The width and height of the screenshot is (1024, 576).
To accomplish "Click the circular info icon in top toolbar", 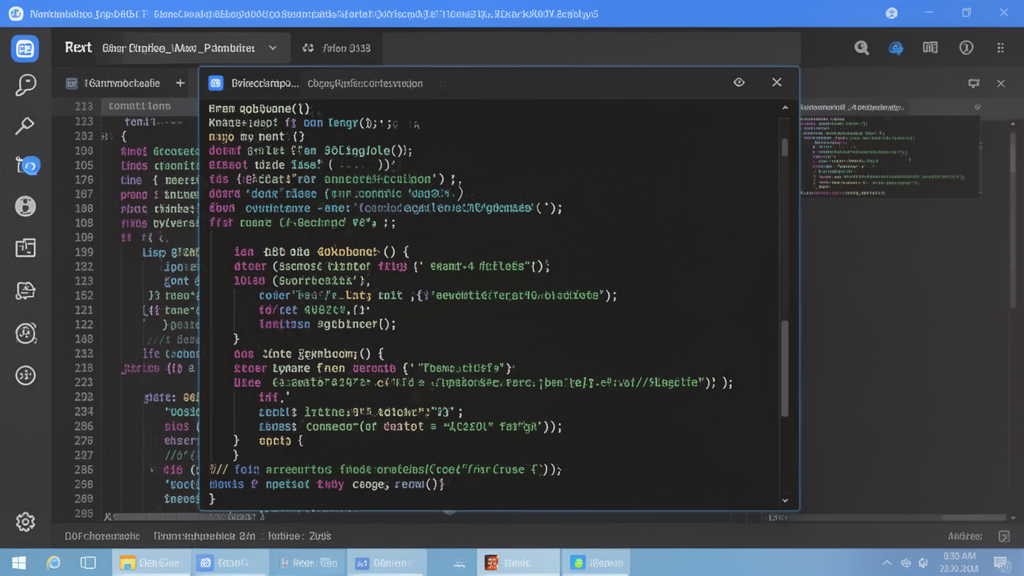I will (966, 48).
